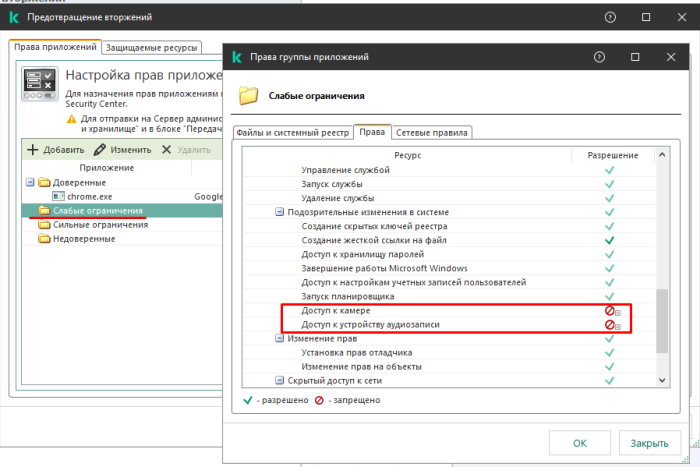
Task: Click the Добавить plus icon
Action: 32,150
